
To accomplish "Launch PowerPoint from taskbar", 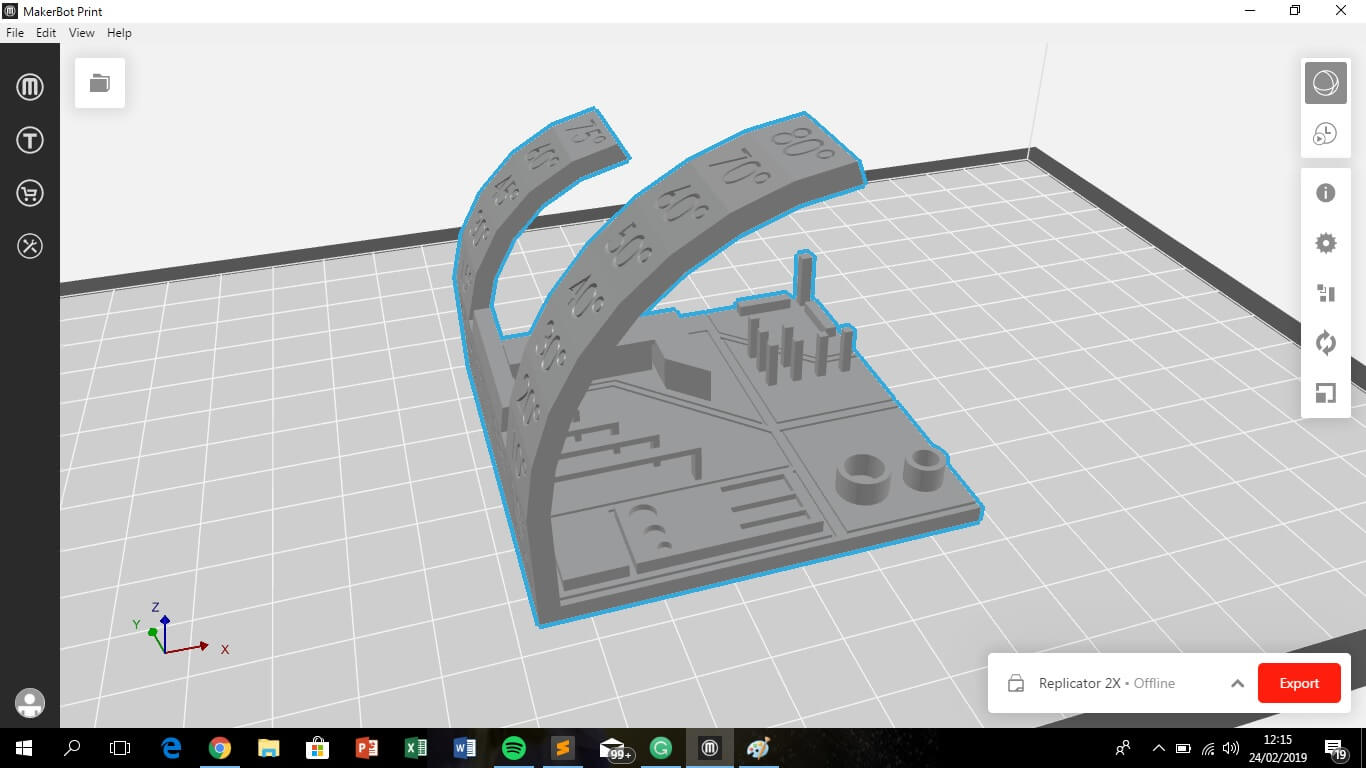I will click(367, 748).
